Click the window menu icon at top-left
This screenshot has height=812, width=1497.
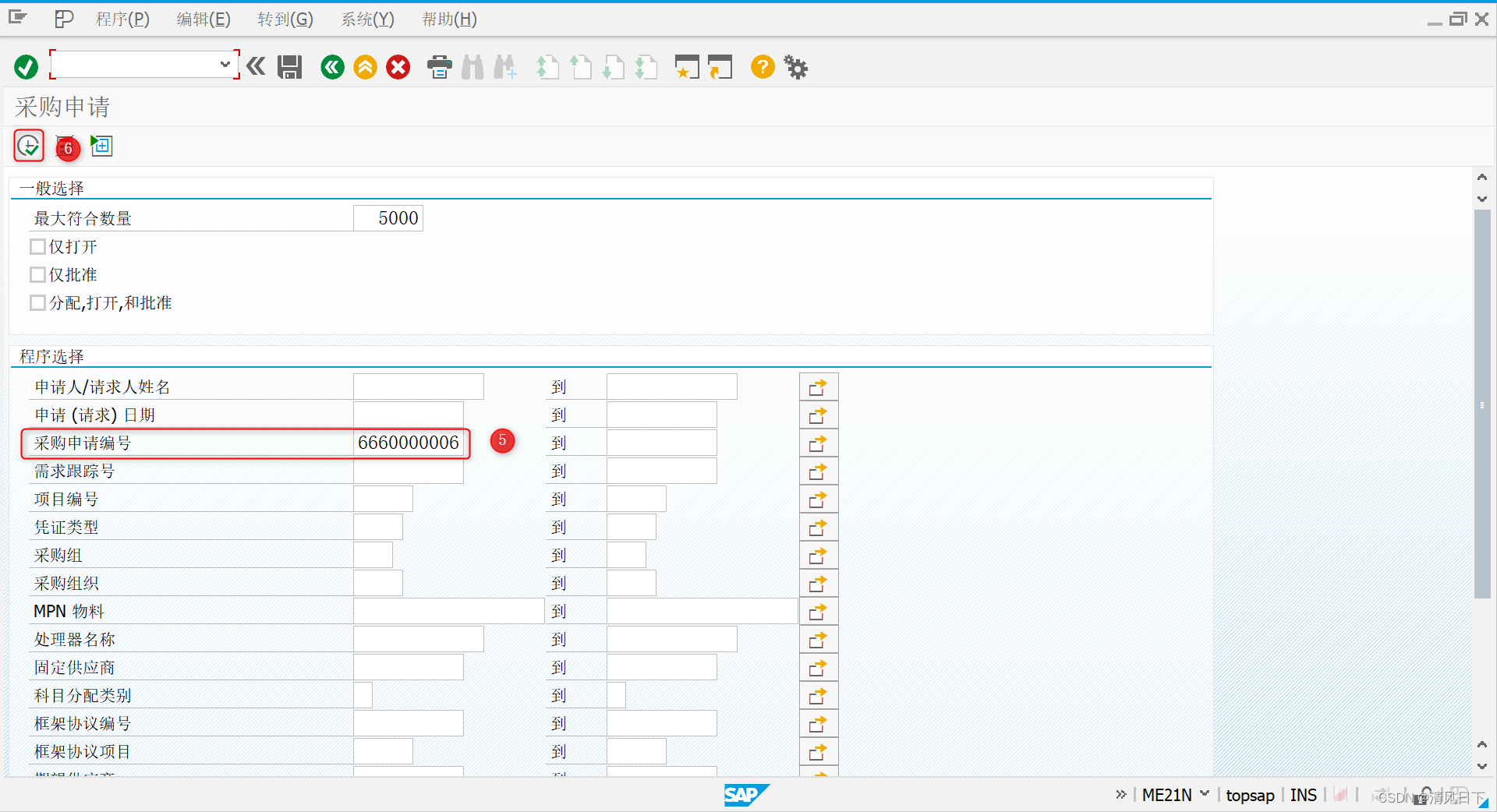coord(17,17)
